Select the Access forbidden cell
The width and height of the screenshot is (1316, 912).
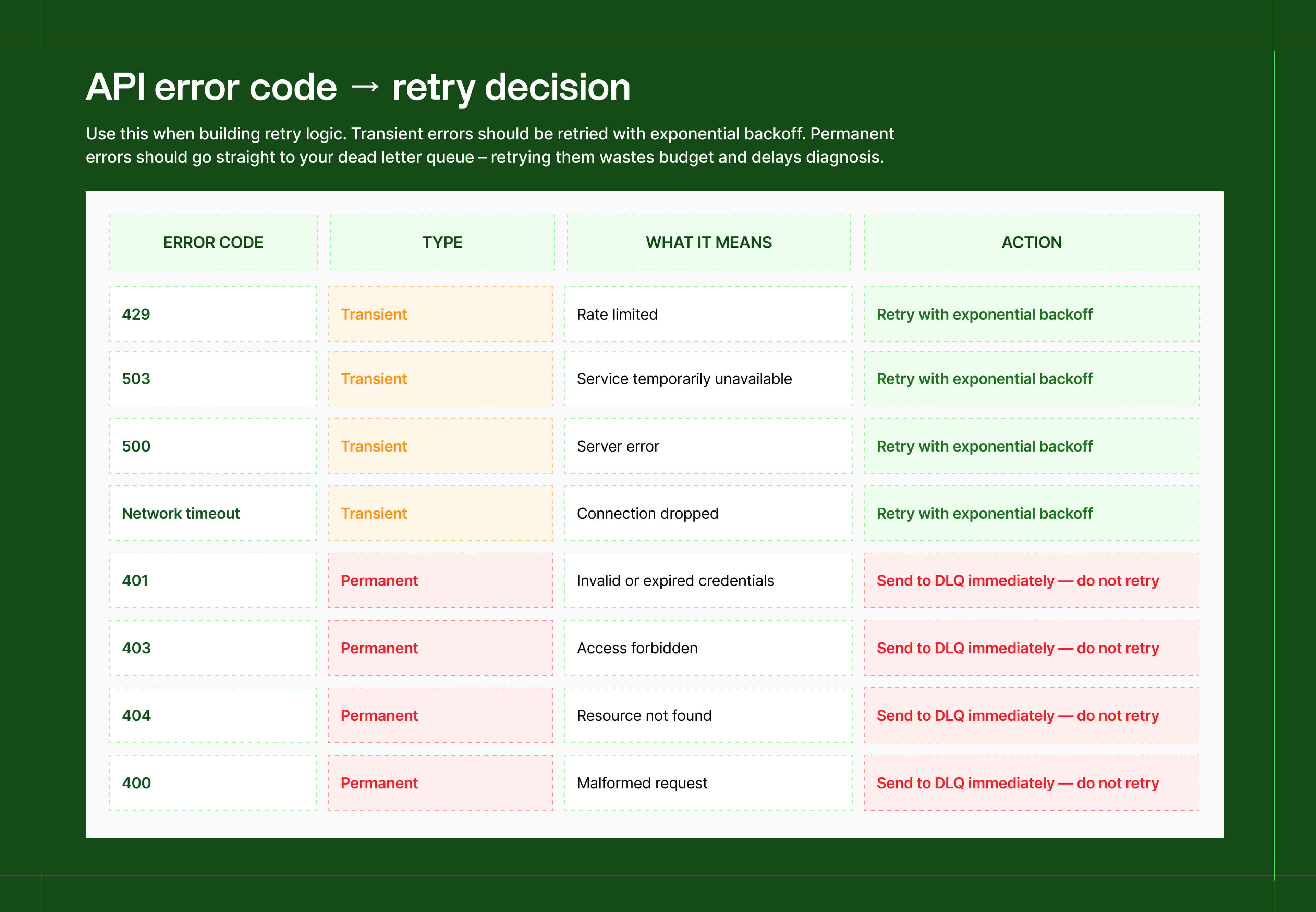coord(708,648)
